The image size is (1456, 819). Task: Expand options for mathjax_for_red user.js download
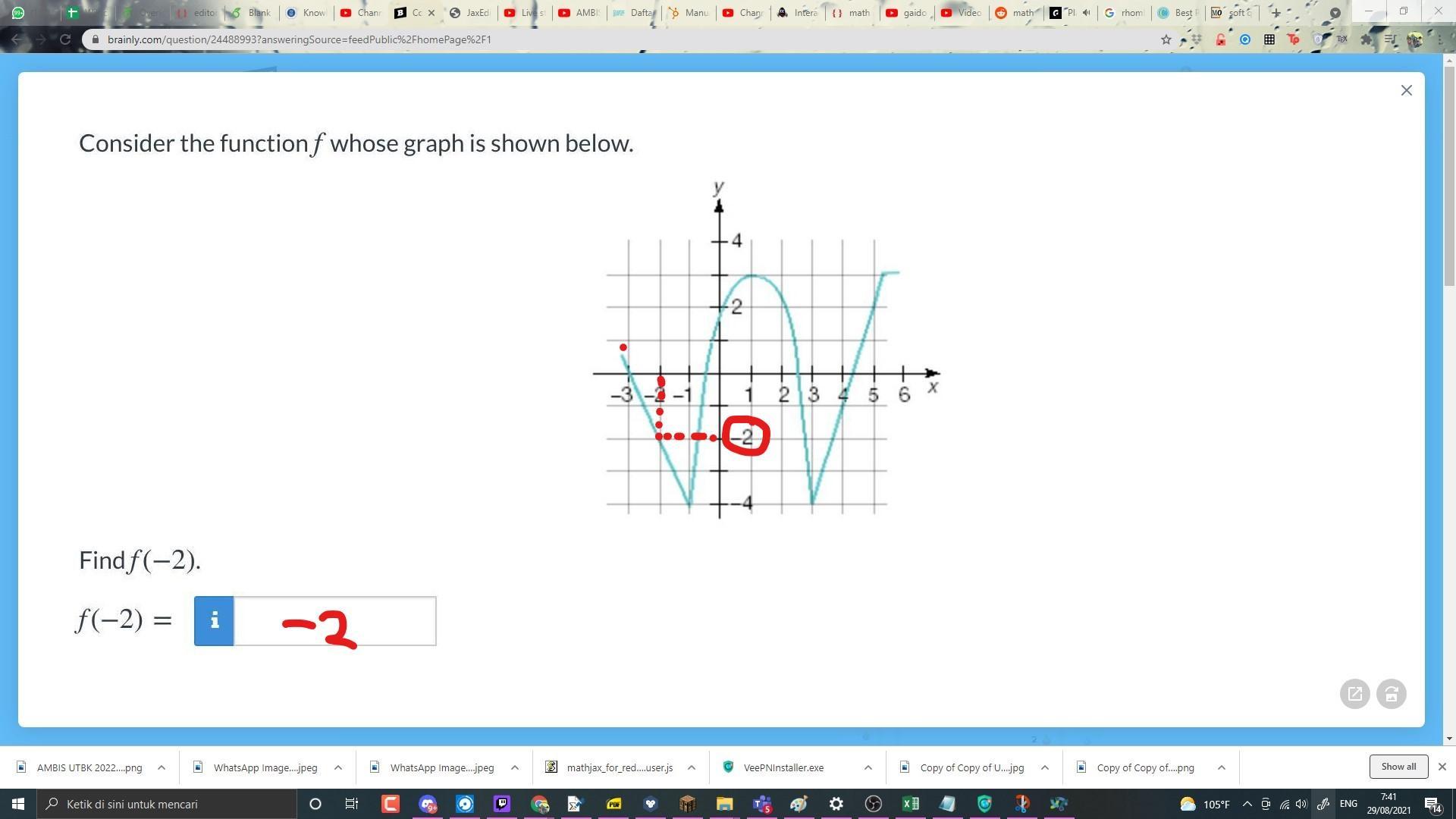pyautogui.click(x=691, y=767)
